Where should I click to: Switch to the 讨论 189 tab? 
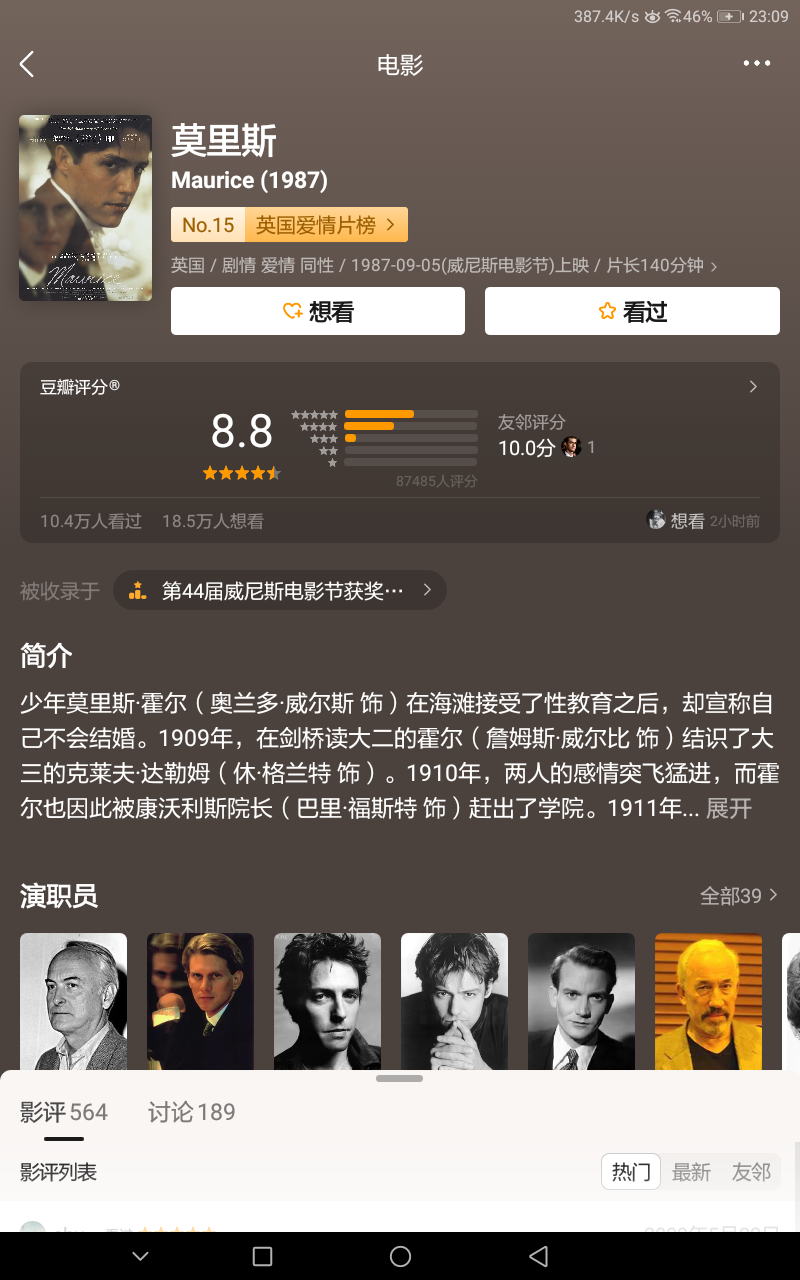[192, 1112]
